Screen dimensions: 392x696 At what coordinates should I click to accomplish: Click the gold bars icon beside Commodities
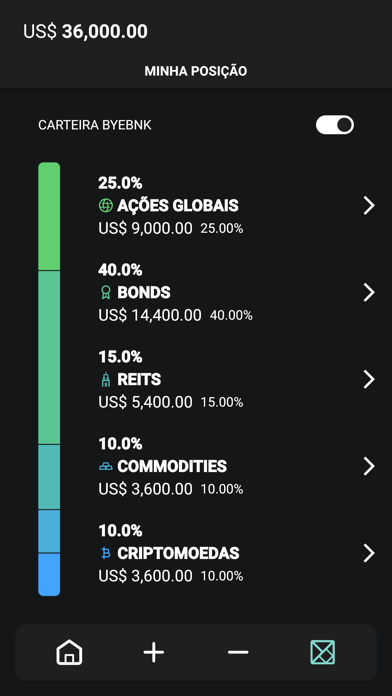click(106, 466)
